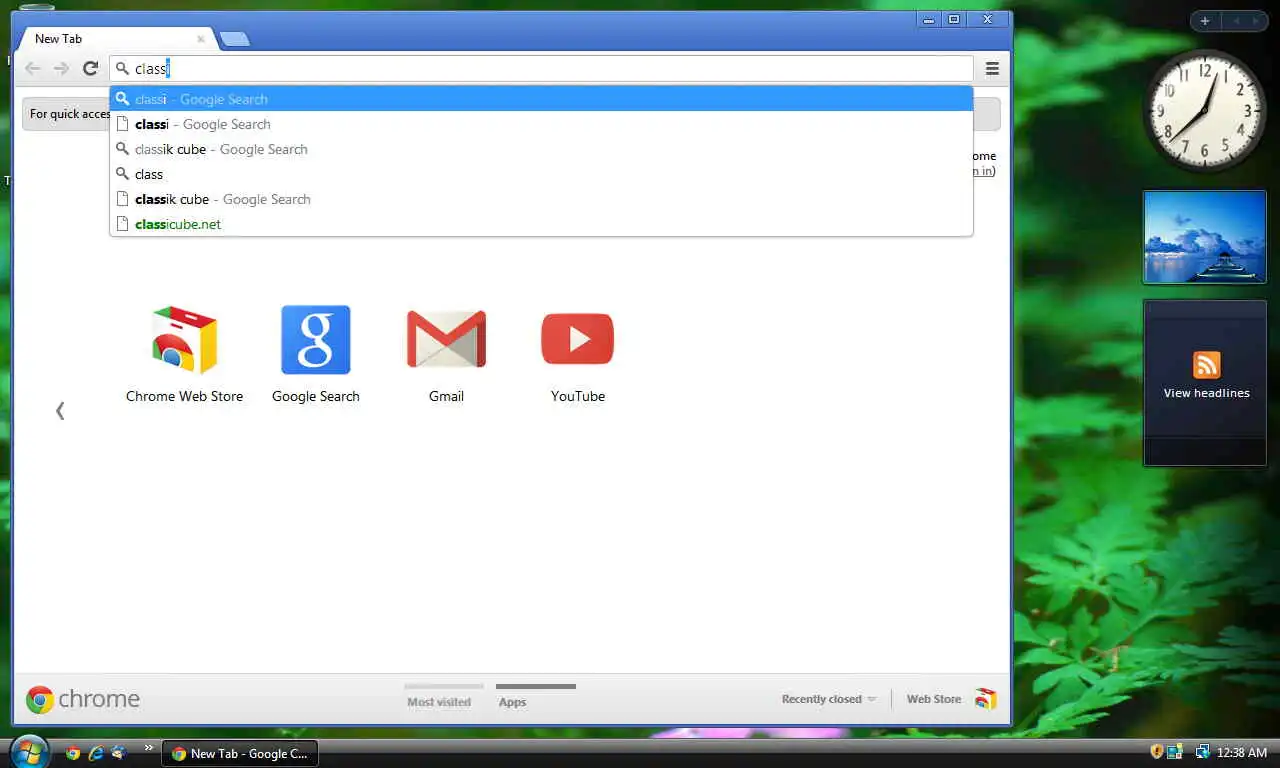Viewport: 1280px width, 768px height.
Task: Launch Chrome from Quick Launch
Action: tap(72, 753)
